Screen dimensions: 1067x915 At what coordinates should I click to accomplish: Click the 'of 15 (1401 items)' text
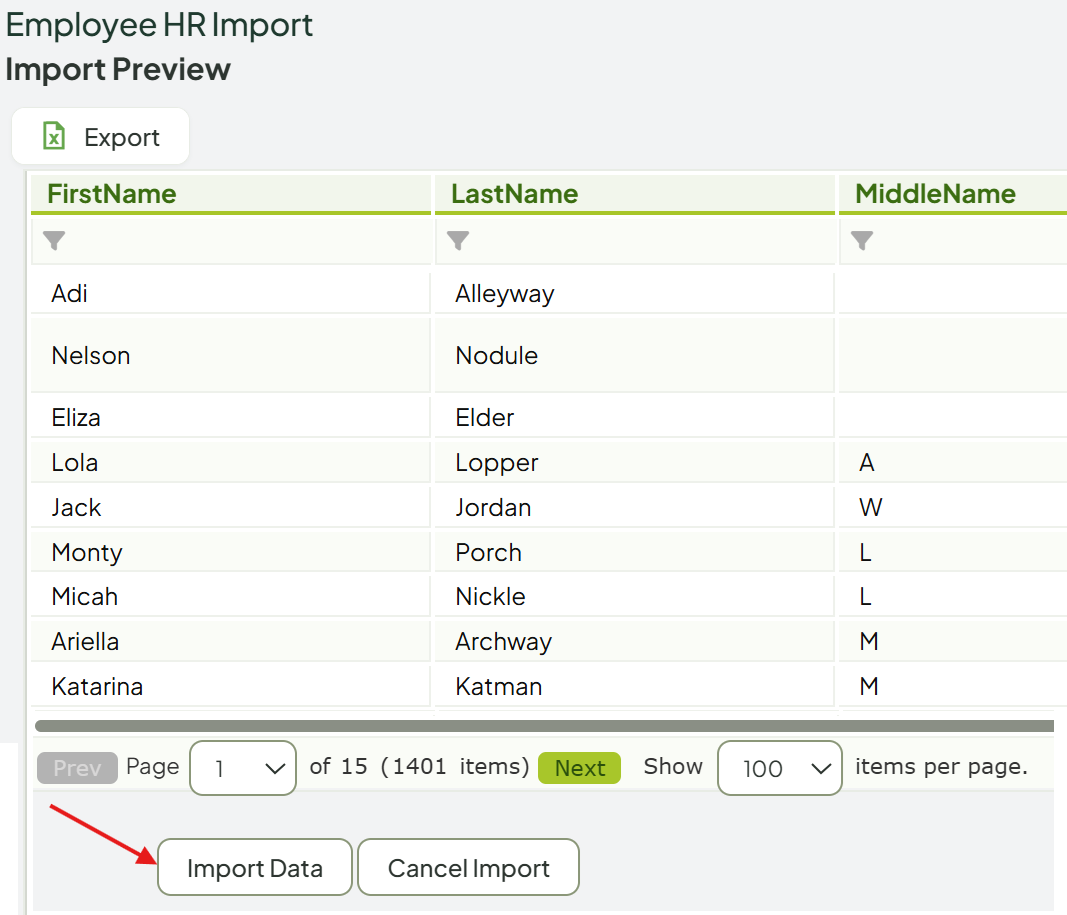click(x=419, y=767)
